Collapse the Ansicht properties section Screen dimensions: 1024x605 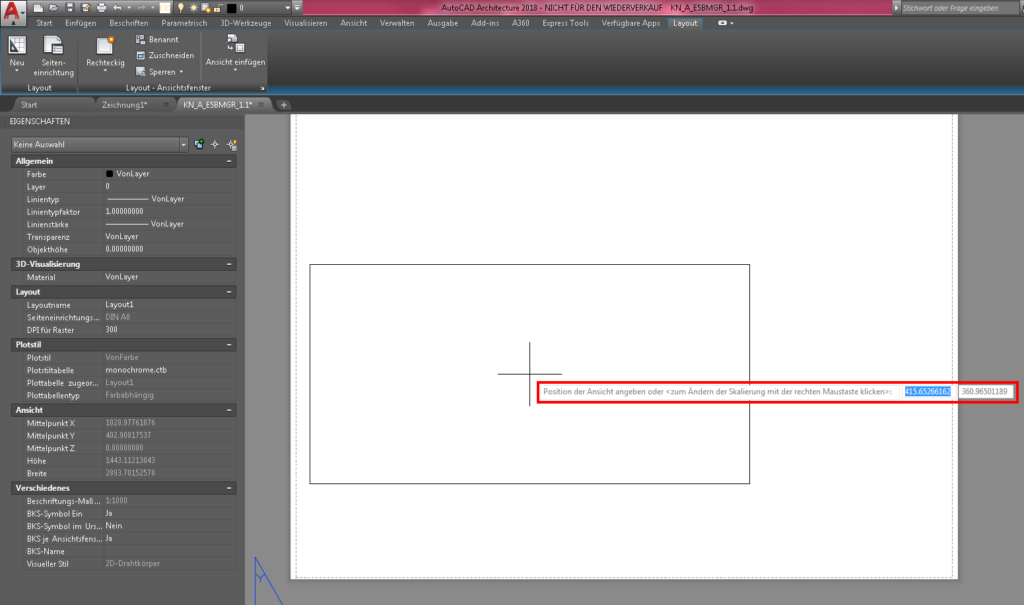(229, 410)
